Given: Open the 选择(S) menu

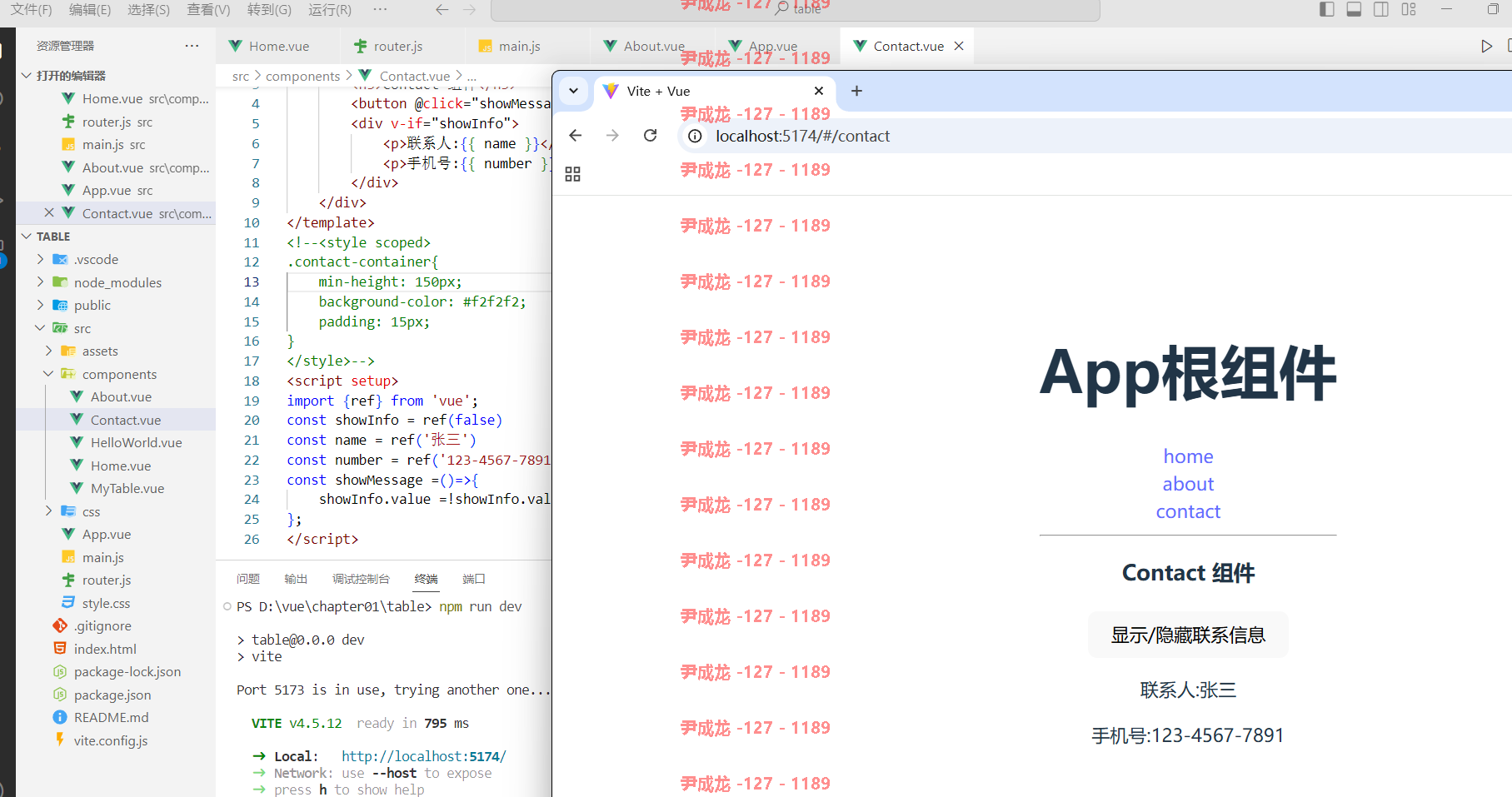Looking at the screenshot, I should (x=148, y=10).
